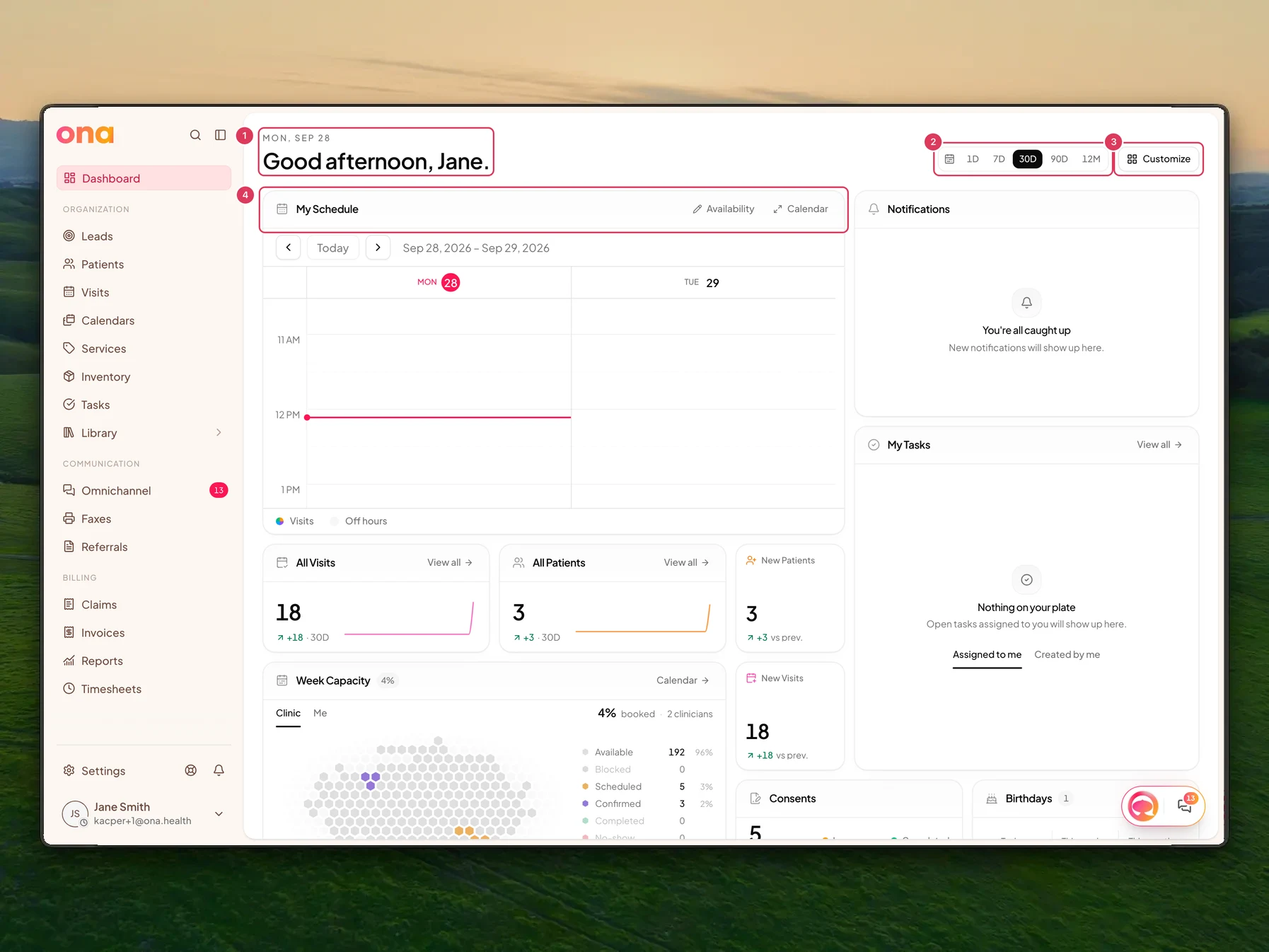Screen dimensions: 1269x952
Task: Open Tasks in the sidebar
Action: point(144,405)
